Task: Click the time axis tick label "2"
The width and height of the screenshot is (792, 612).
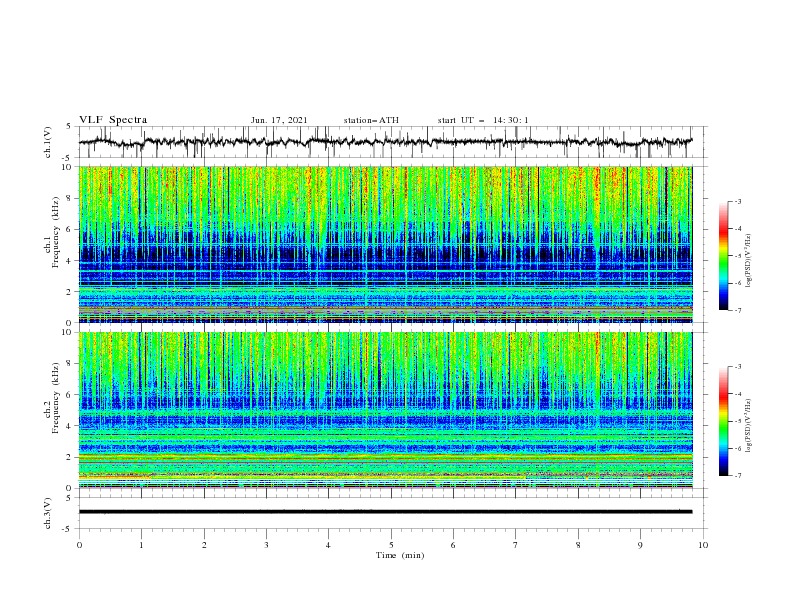Action: click(x=204, y=545)
